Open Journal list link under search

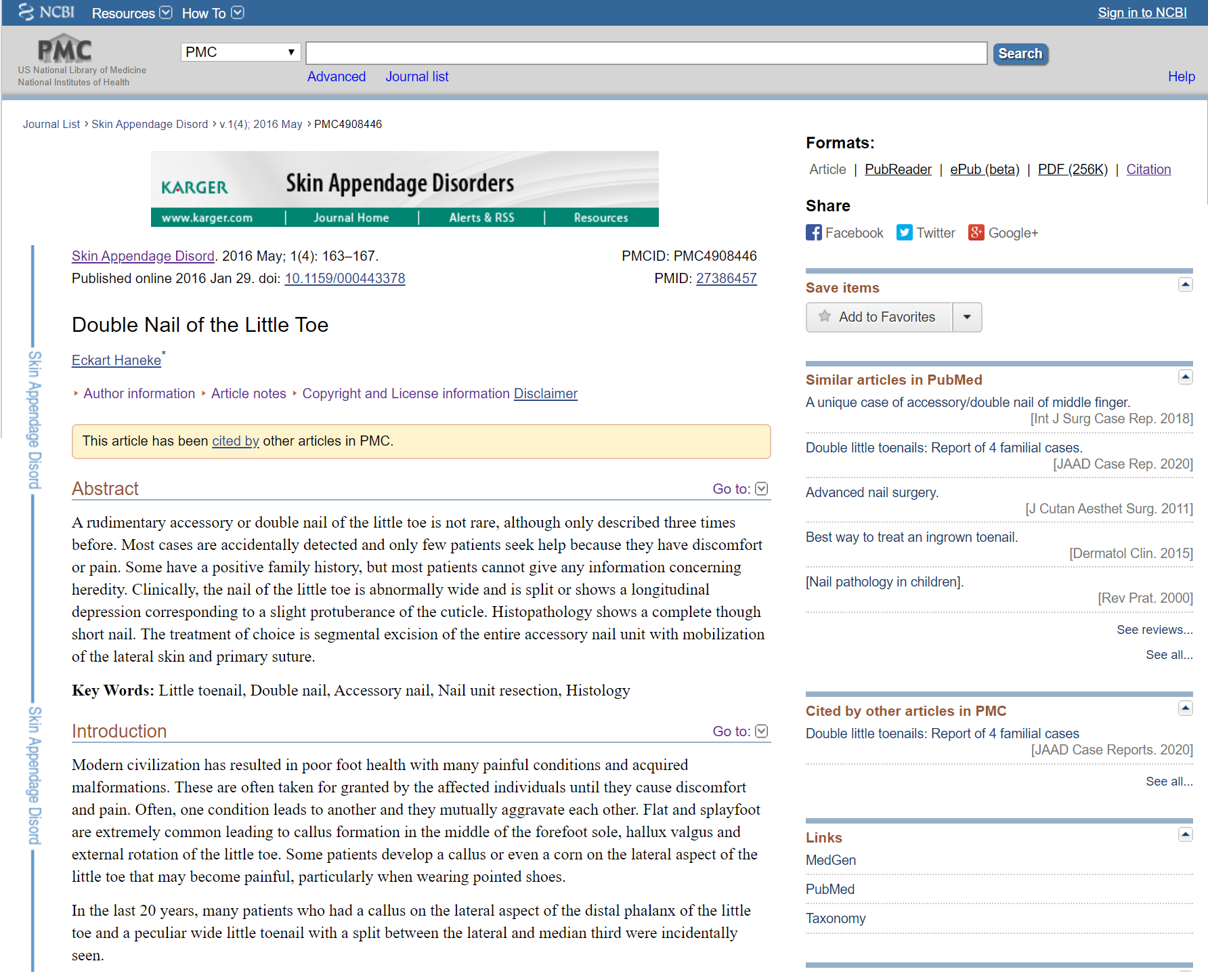(417, 77)
